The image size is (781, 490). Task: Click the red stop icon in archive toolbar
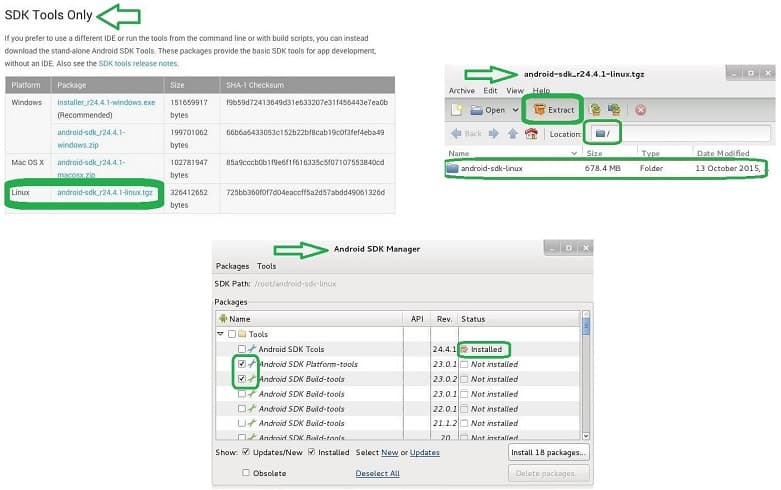pyautogui.click(x=641, y=110)
